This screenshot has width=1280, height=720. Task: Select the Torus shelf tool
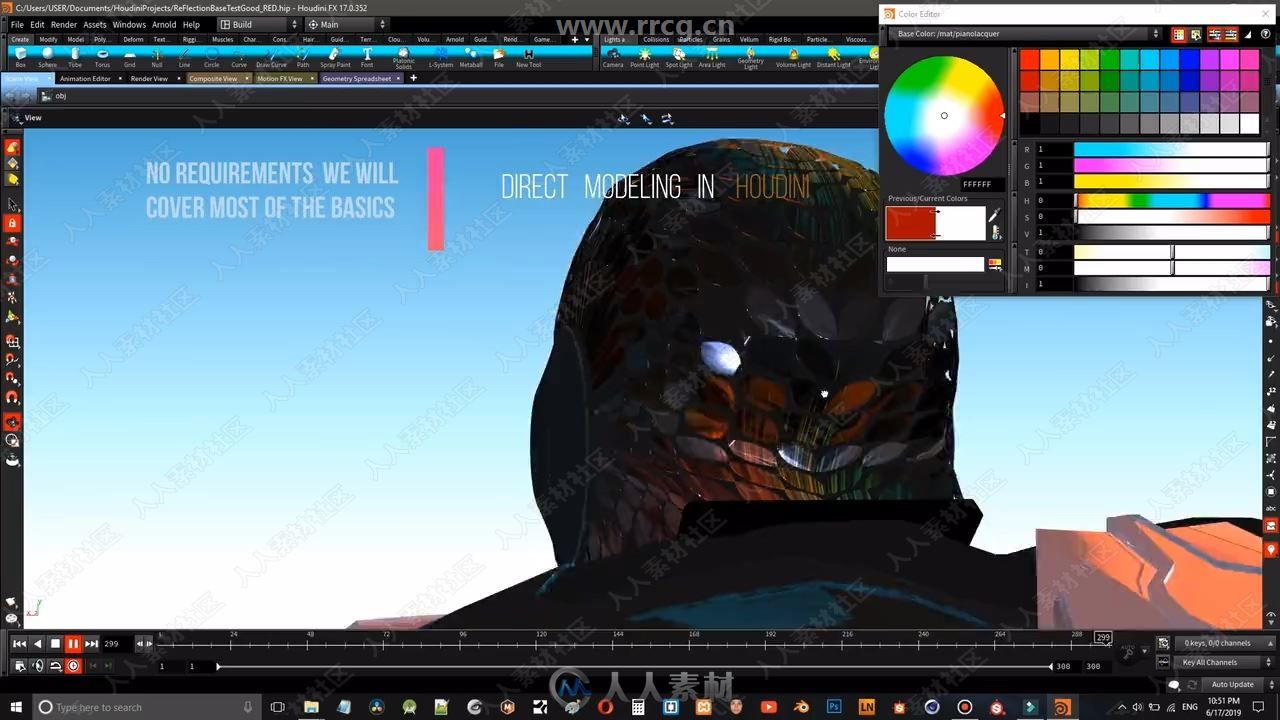pyautogui.click(x=102, y=56)
